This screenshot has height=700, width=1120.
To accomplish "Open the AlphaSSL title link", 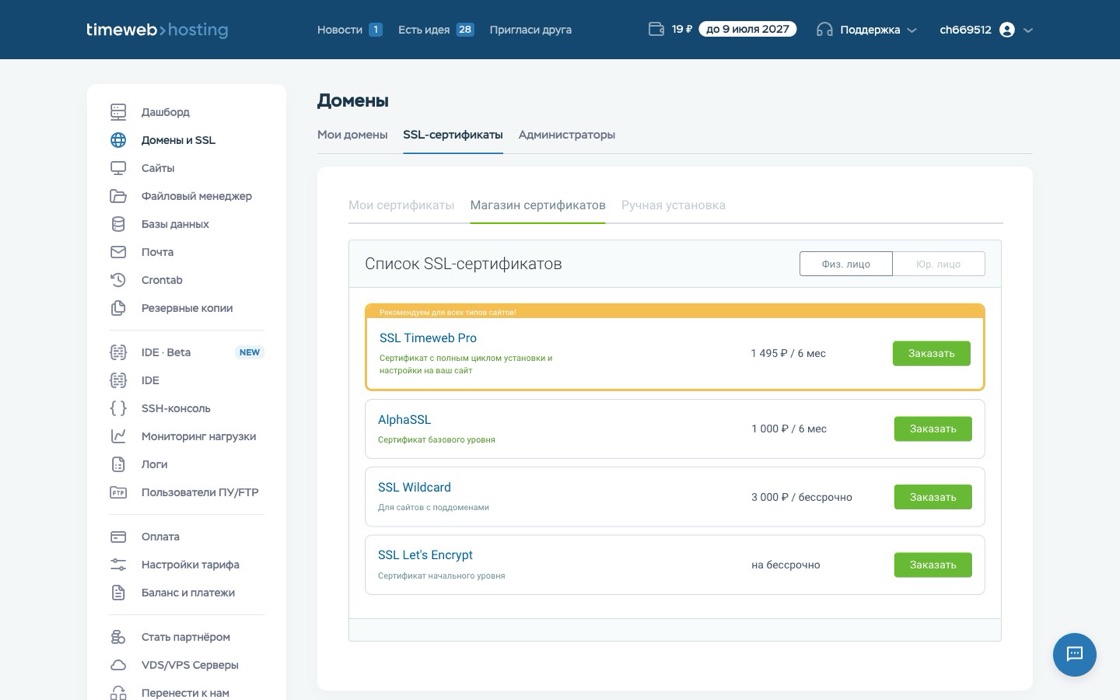I will tap(404, 419).
